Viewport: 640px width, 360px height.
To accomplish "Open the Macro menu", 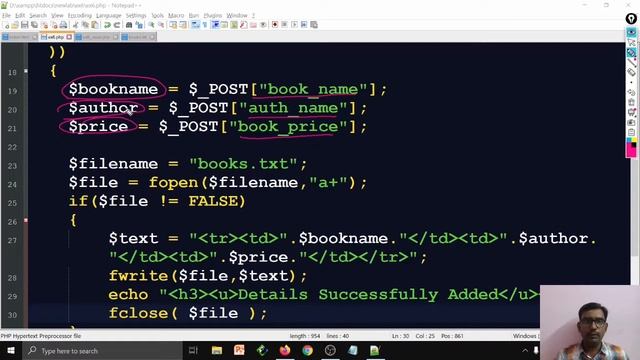I will pos(176,16).
